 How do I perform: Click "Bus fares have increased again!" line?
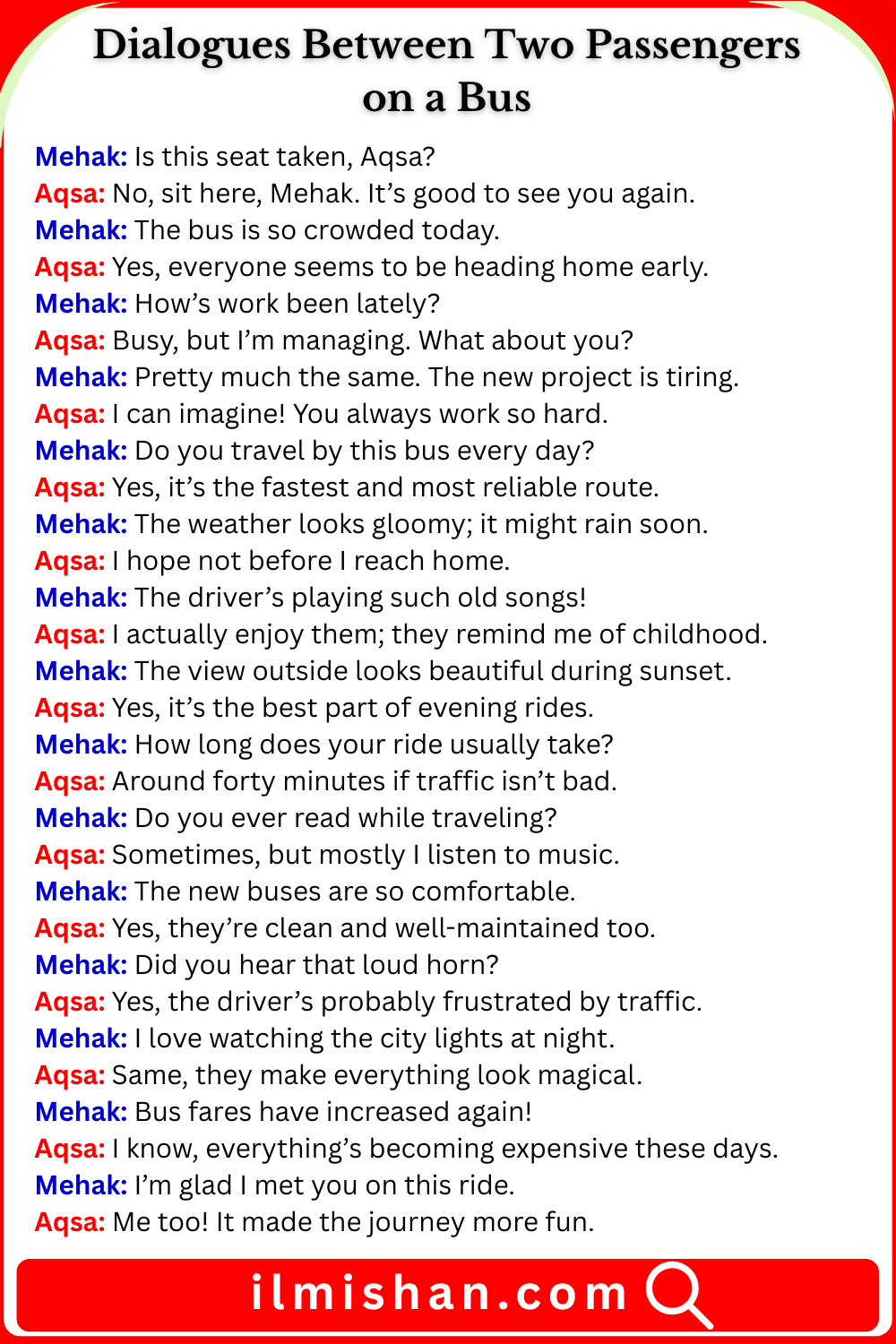coord(333,1112)
